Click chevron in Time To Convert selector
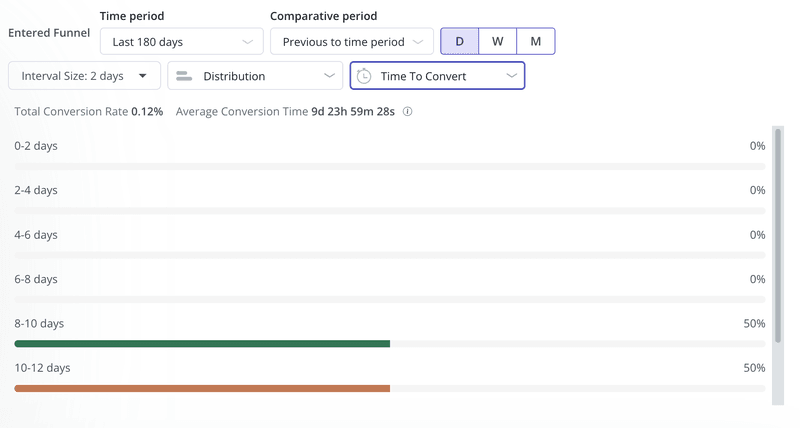Viewport: 800px width, 428px height. coord(511,76)
